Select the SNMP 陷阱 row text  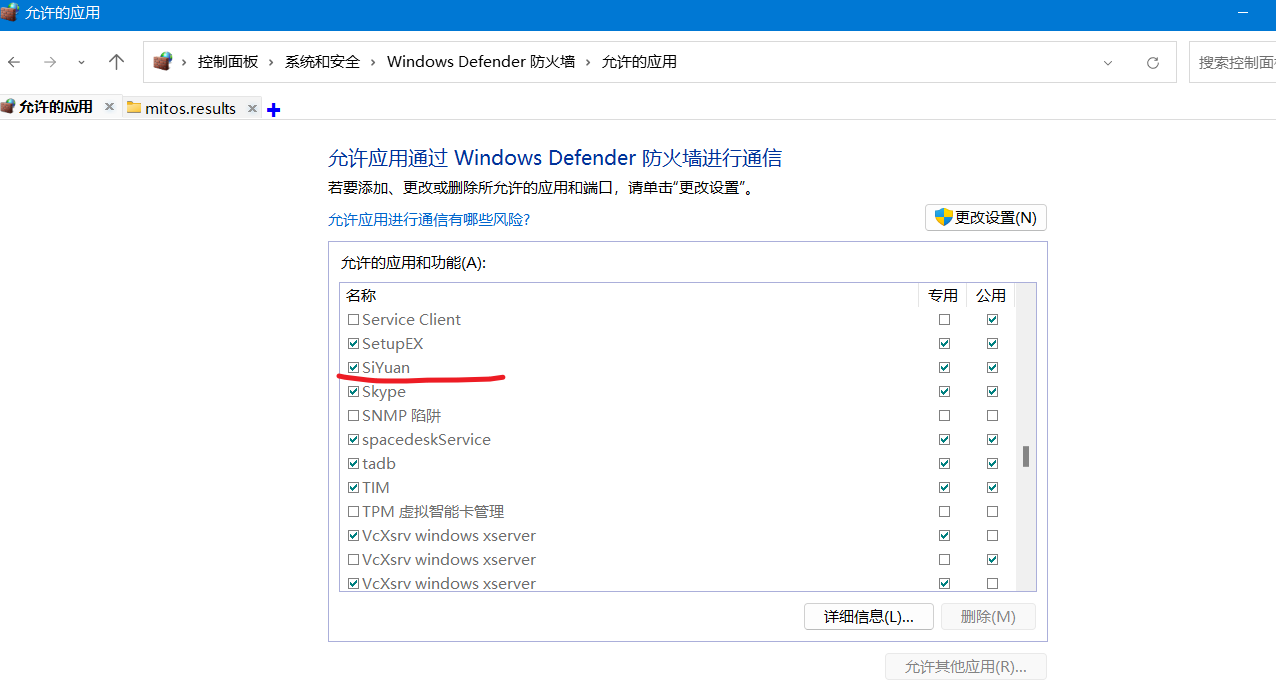point(402,416)
